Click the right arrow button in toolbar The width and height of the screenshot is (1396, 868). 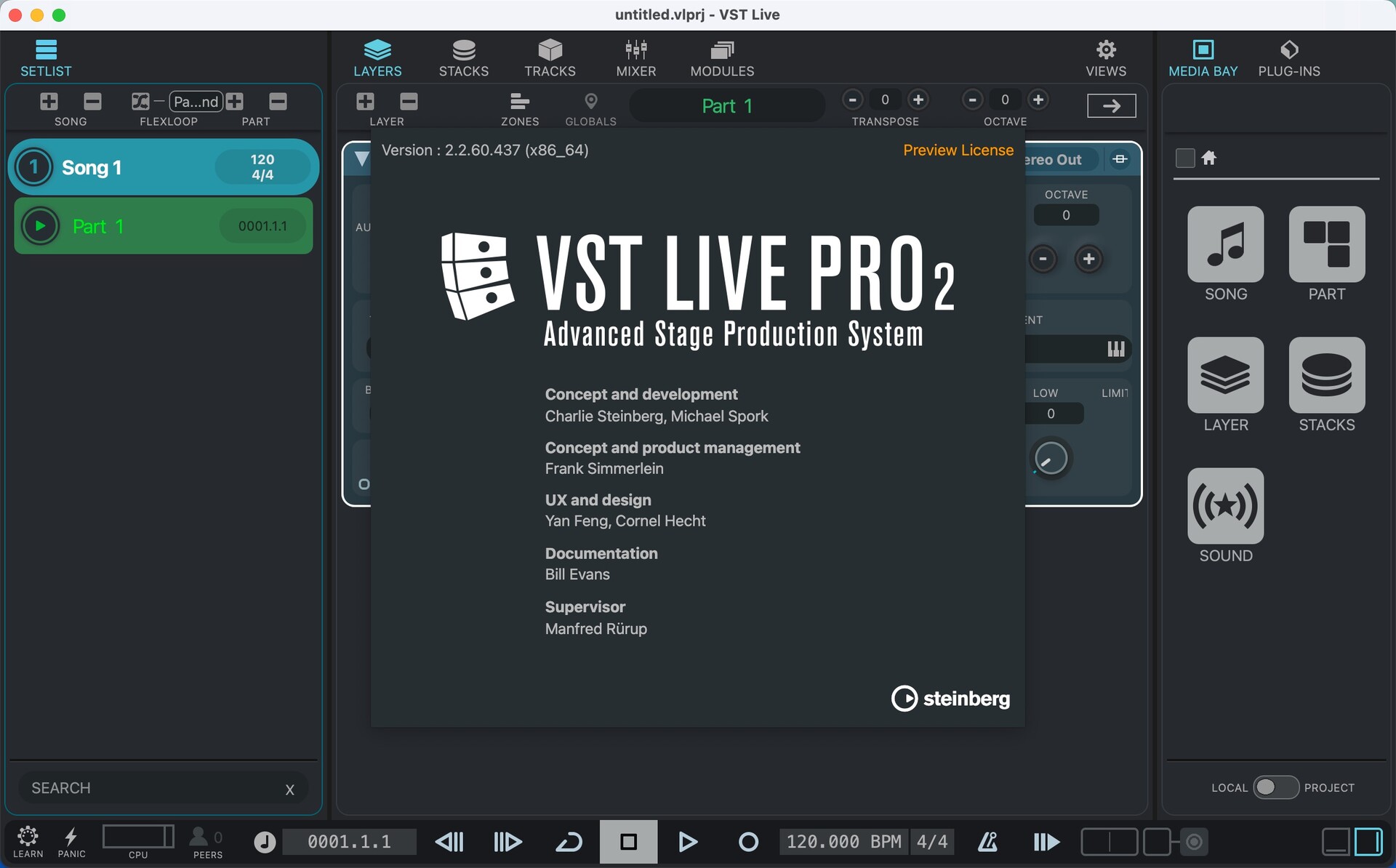[x=1111, y=106]
